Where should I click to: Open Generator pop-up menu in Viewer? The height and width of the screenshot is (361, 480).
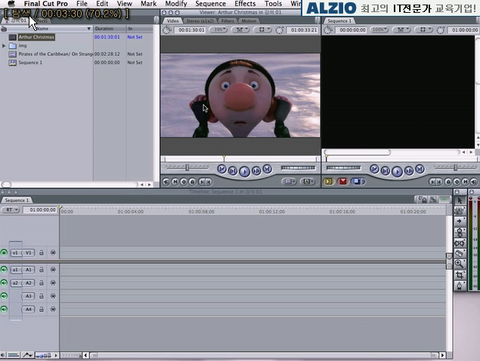point(307,182)
